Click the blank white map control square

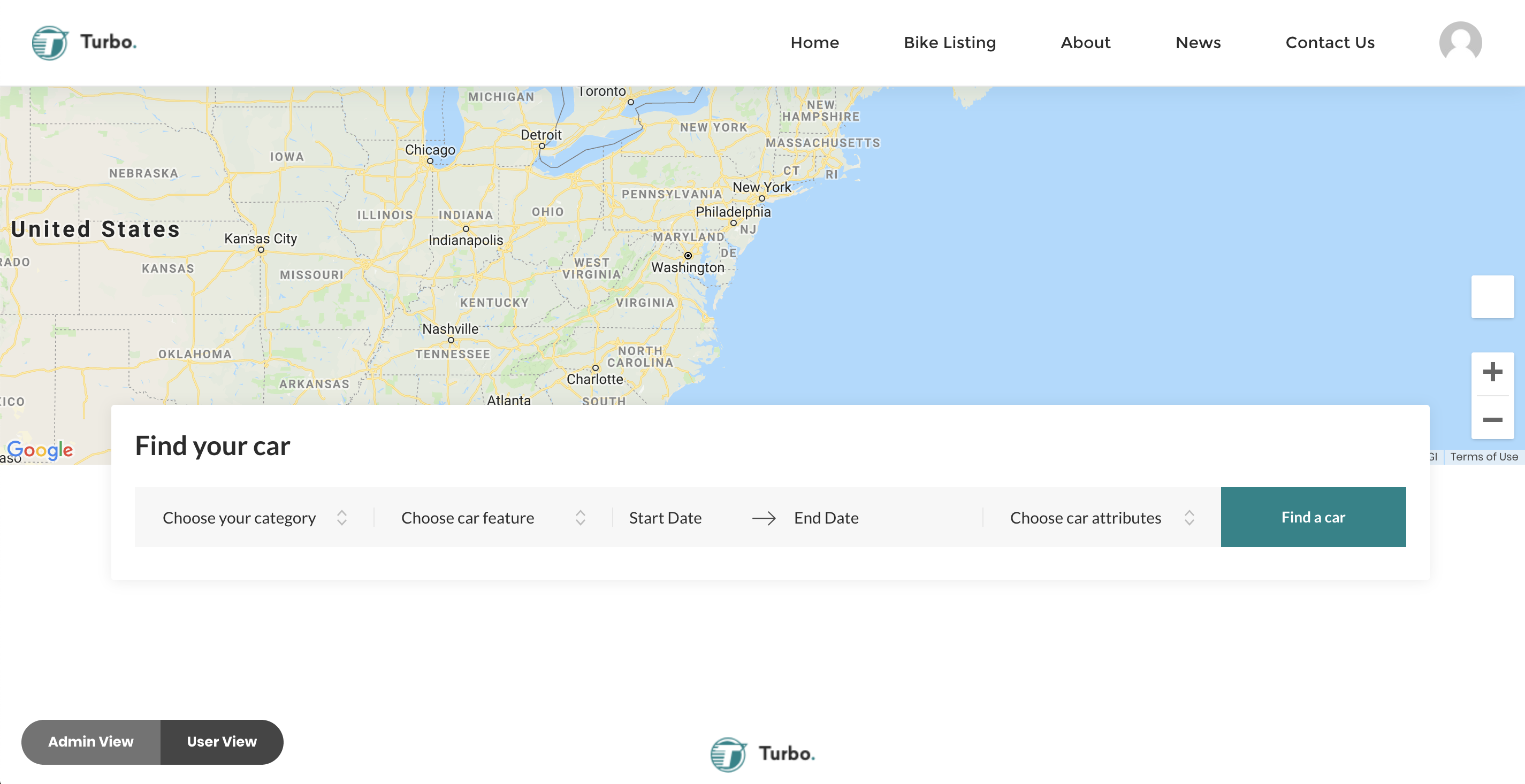(1492, 297)
